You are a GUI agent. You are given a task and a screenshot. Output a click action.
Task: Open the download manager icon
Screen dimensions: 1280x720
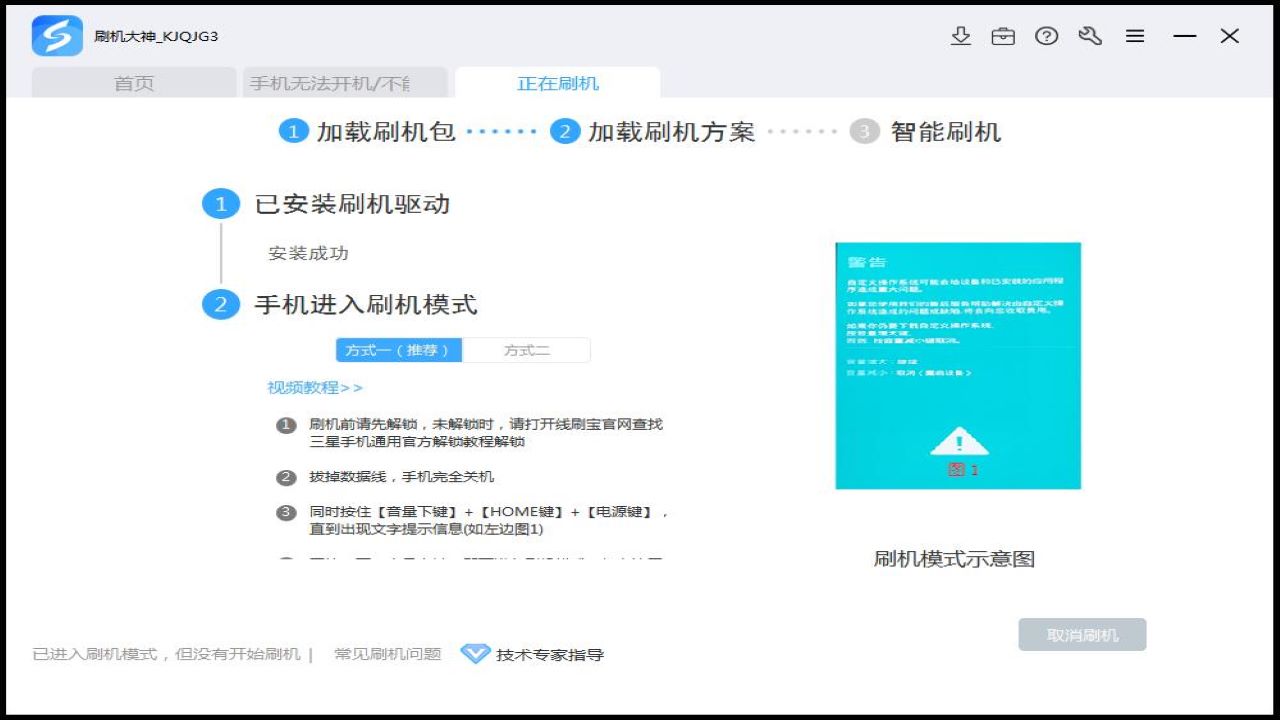click(x=960, y=36)
